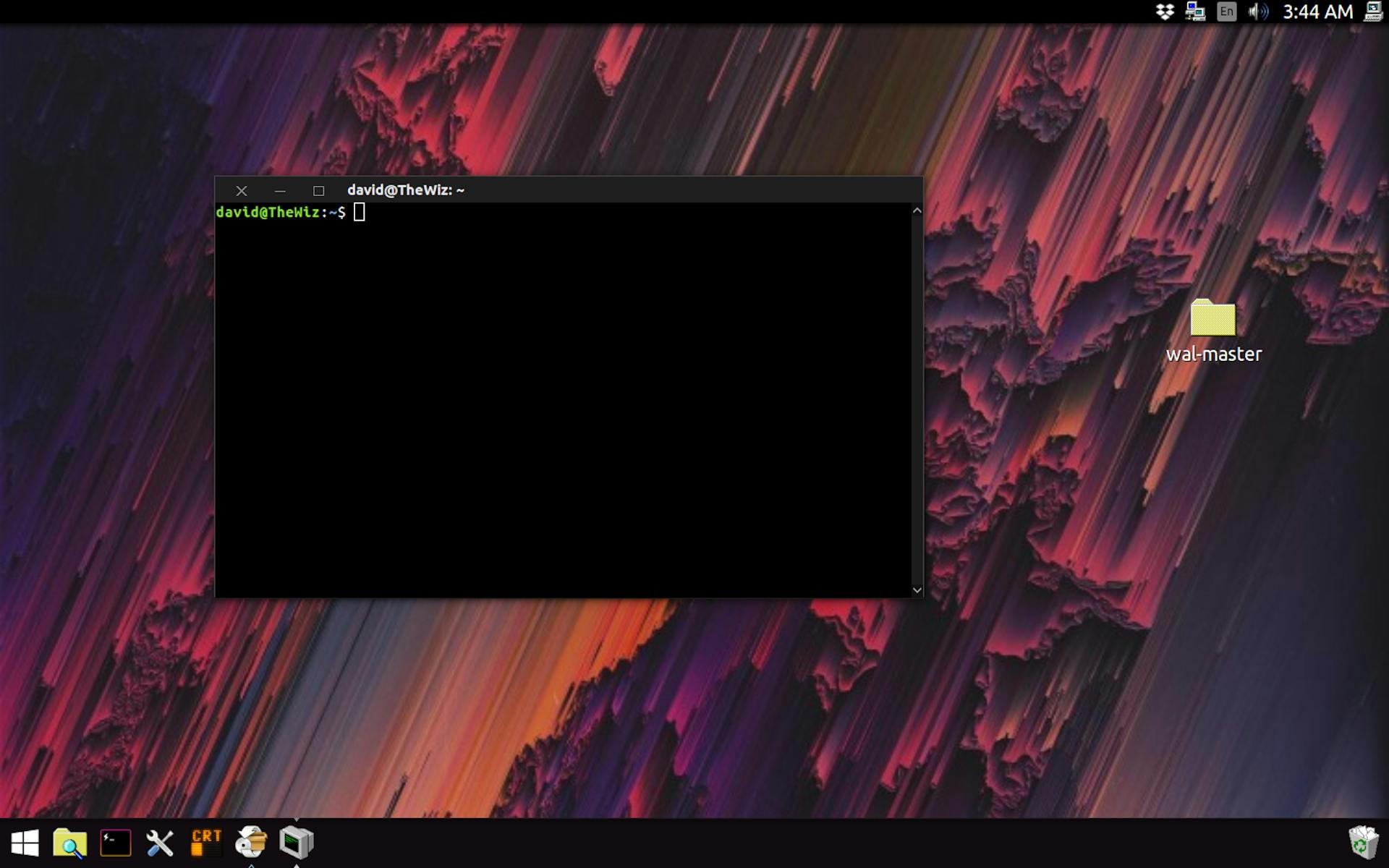
Task: Open the network computers tray icon
Action: pyautogui.click(x=1195, y=12)
